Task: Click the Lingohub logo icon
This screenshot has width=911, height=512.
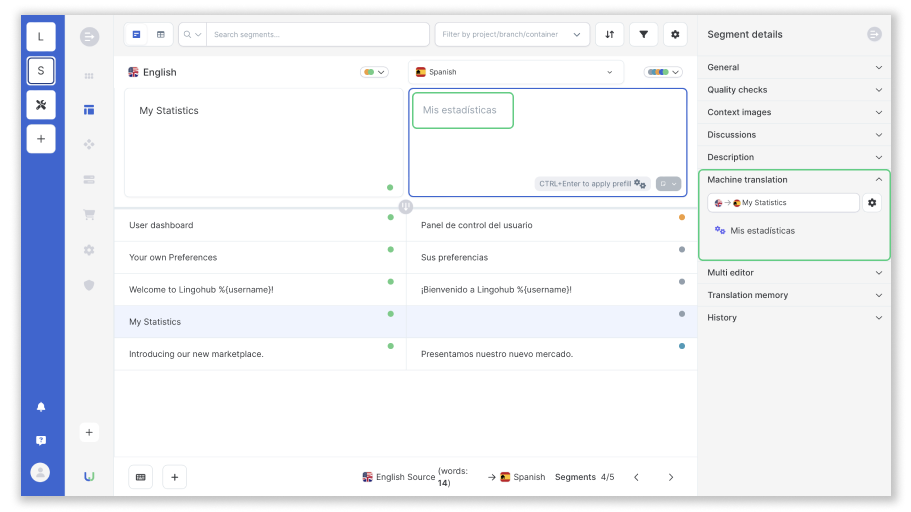Action: [89, 477]
